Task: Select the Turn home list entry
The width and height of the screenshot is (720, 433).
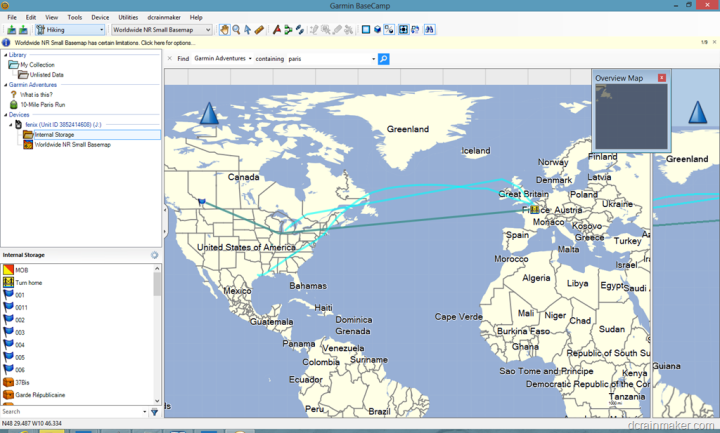Action: click(28, 283)
